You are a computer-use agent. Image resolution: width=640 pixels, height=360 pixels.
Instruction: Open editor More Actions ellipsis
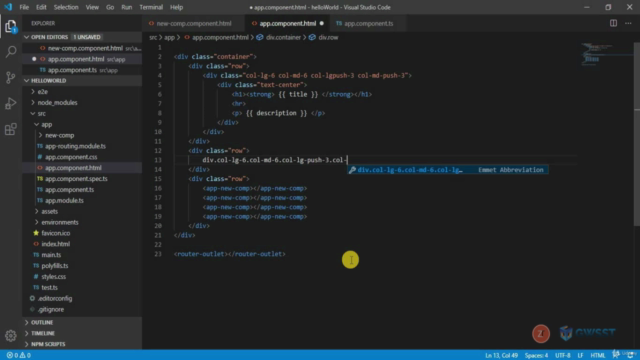[x=628, y=23]
